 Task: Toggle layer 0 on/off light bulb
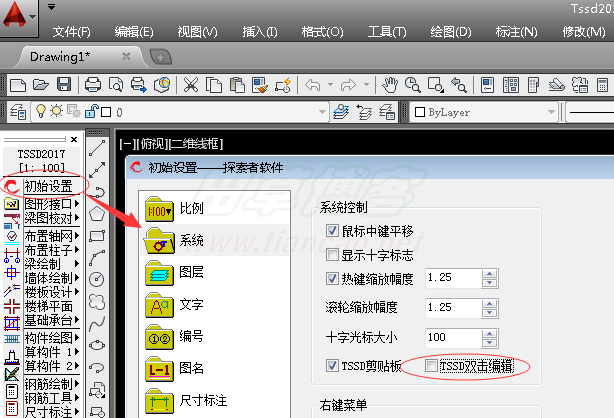(41, 111)
